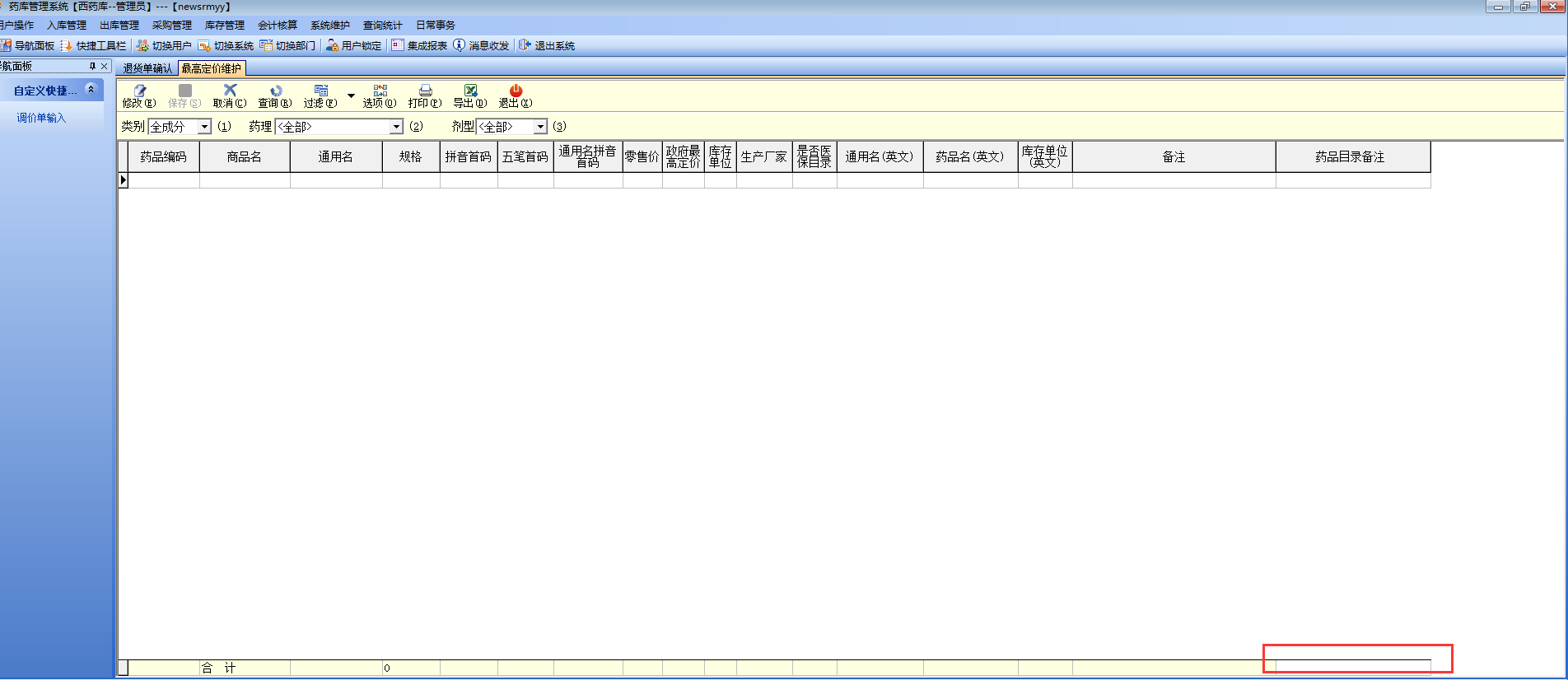The image size is (1568, 680).
Task: Click the 药品名(英文) column header
Action: 970,156
